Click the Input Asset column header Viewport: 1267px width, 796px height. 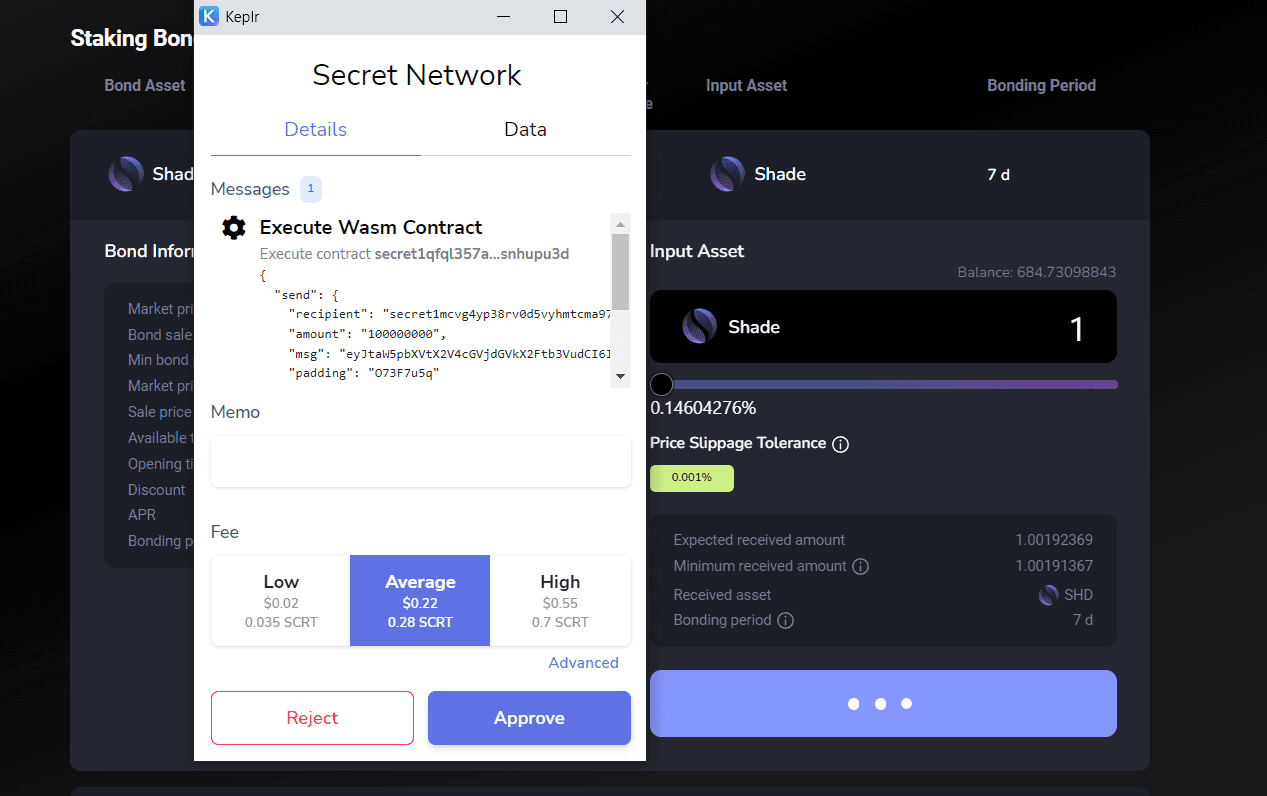pyautogui.click(x=746, y=86)
